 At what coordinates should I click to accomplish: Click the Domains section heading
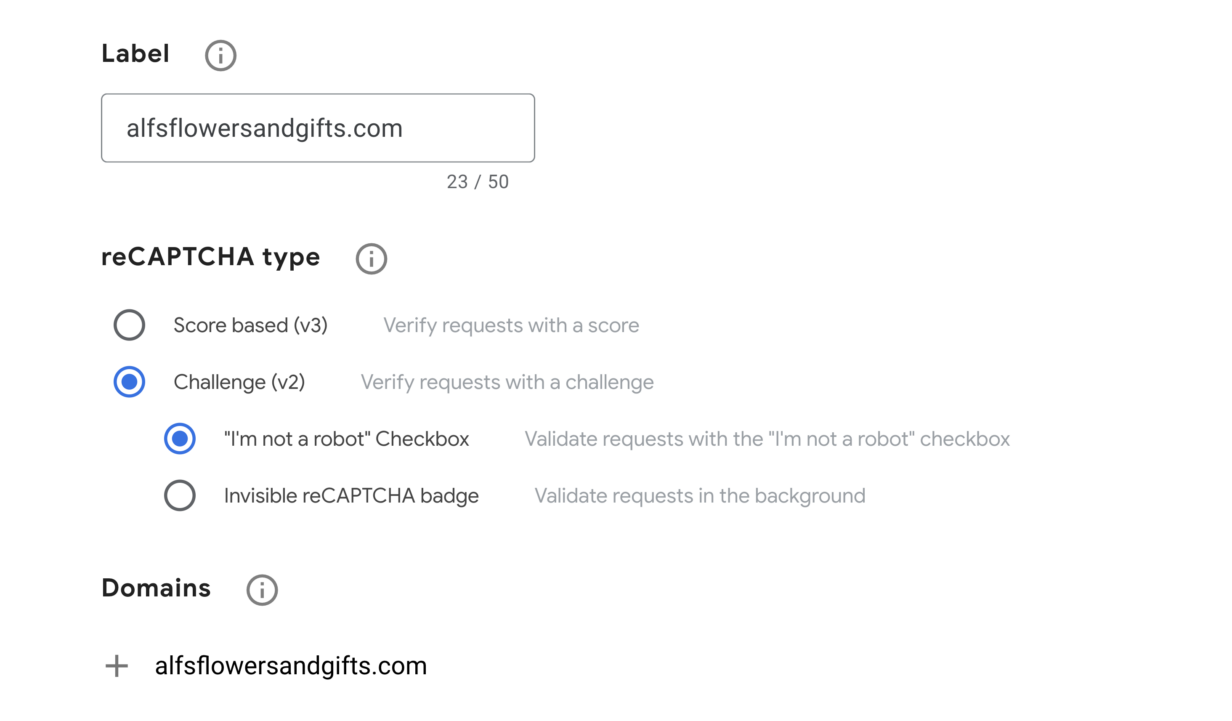click(x=156, y=589)
